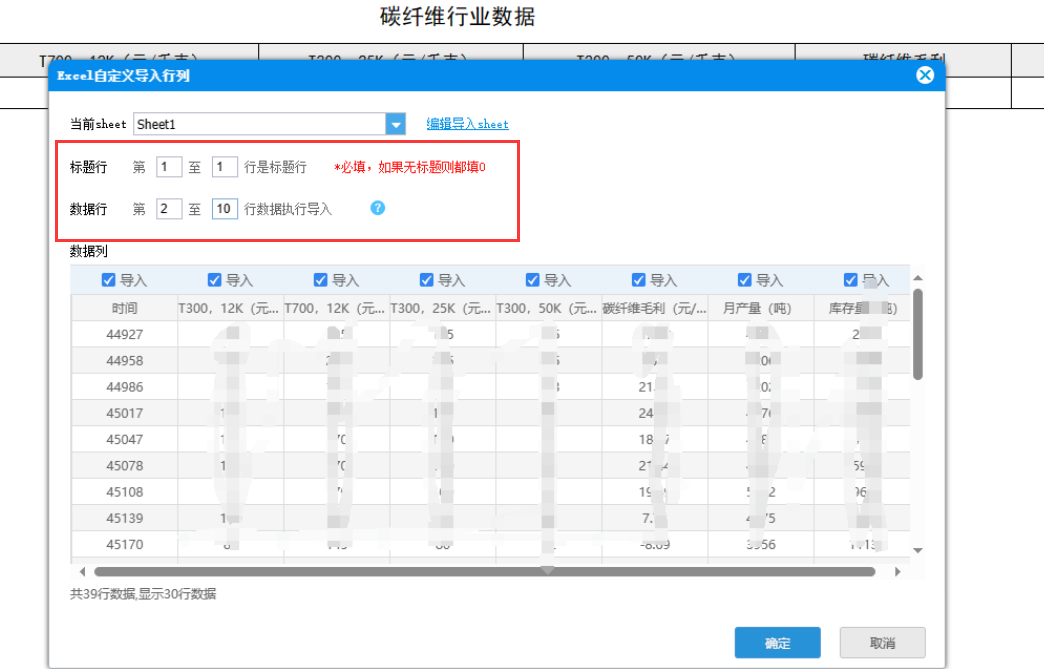Click the cell with value 45139

(125, 518)
